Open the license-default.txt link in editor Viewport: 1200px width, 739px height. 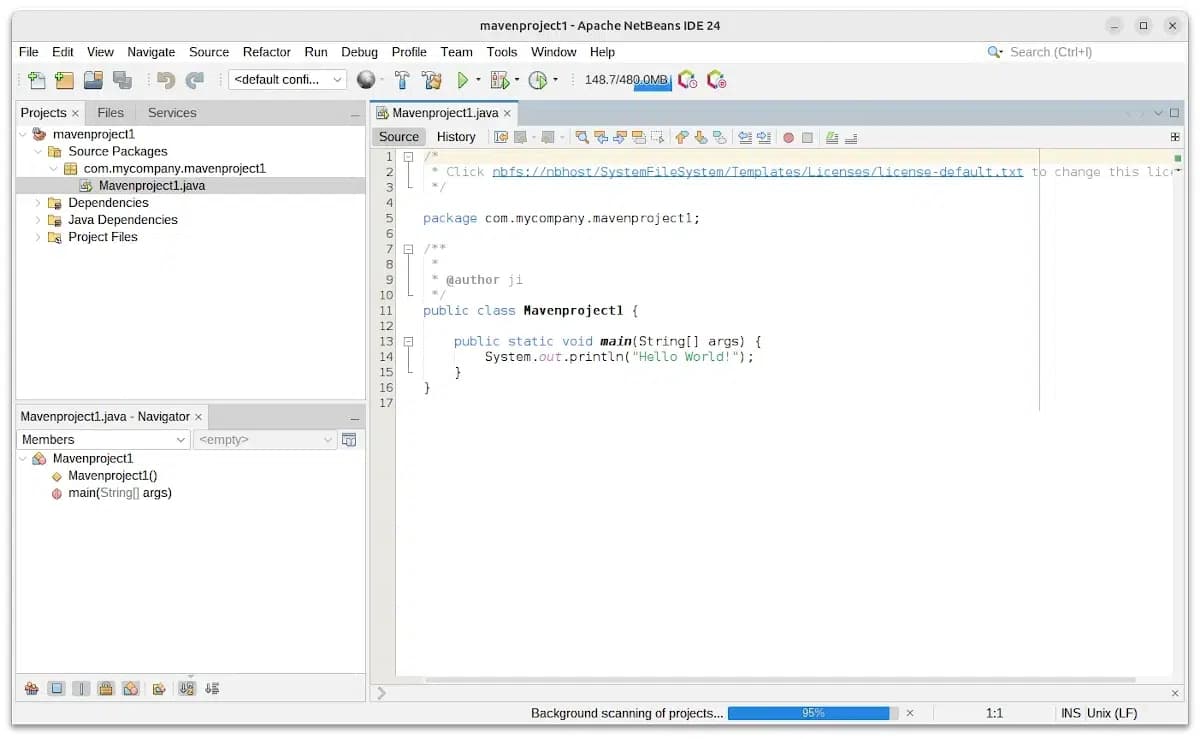click(x=758, y=172)
